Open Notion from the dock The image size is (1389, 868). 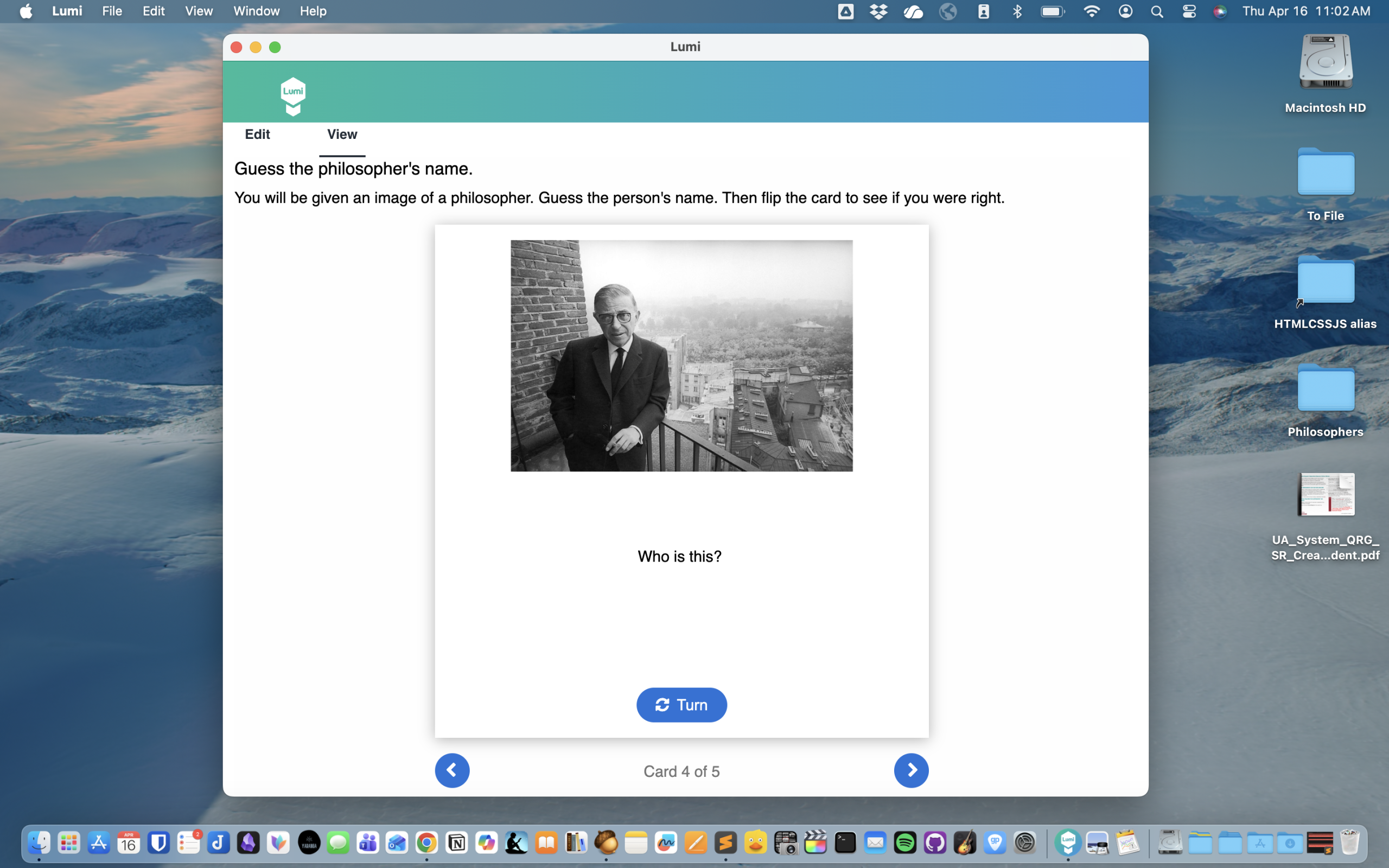[457, 842]
